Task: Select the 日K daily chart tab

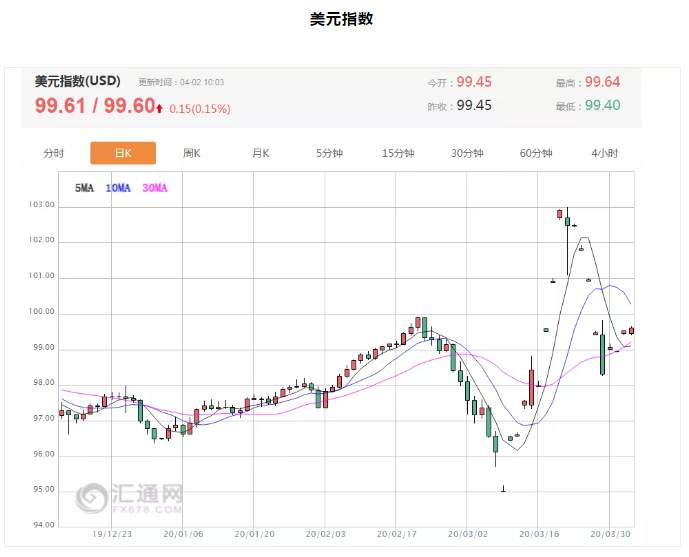Action: 123,153
